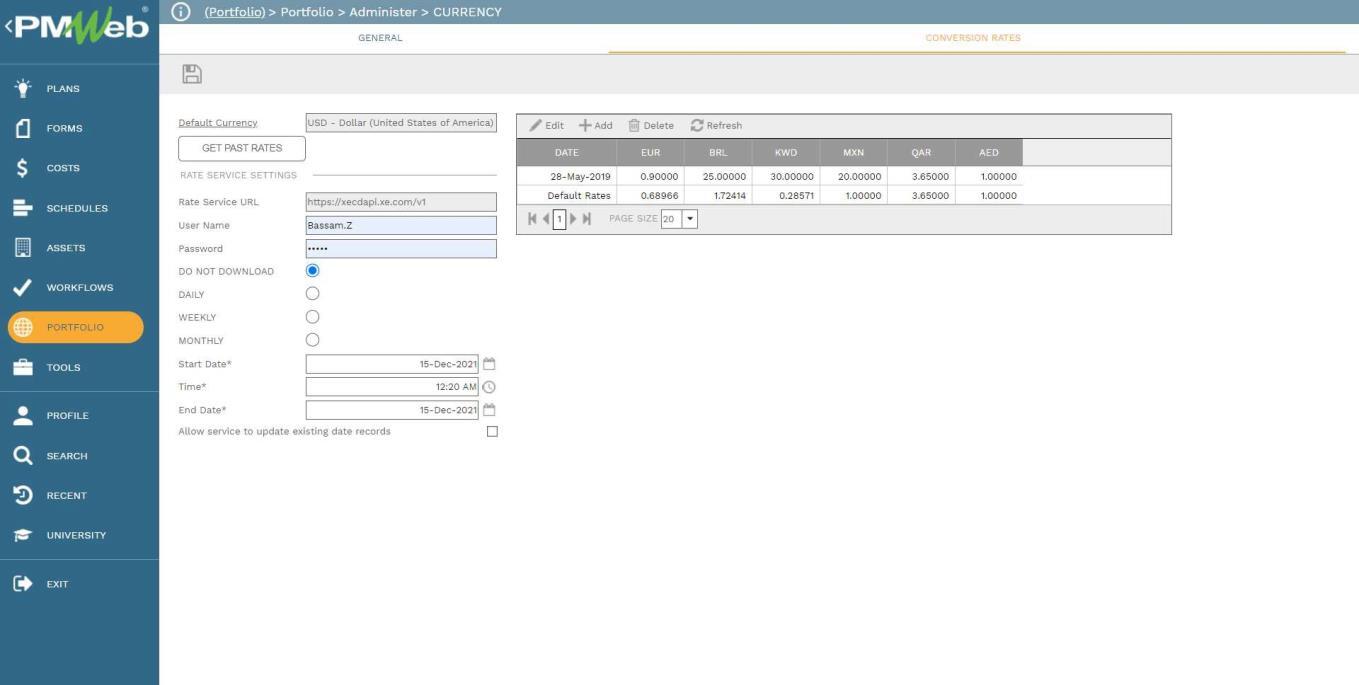Click the Password field
The width and height of the screenshot is (1359, 685).
pos(401,249)
